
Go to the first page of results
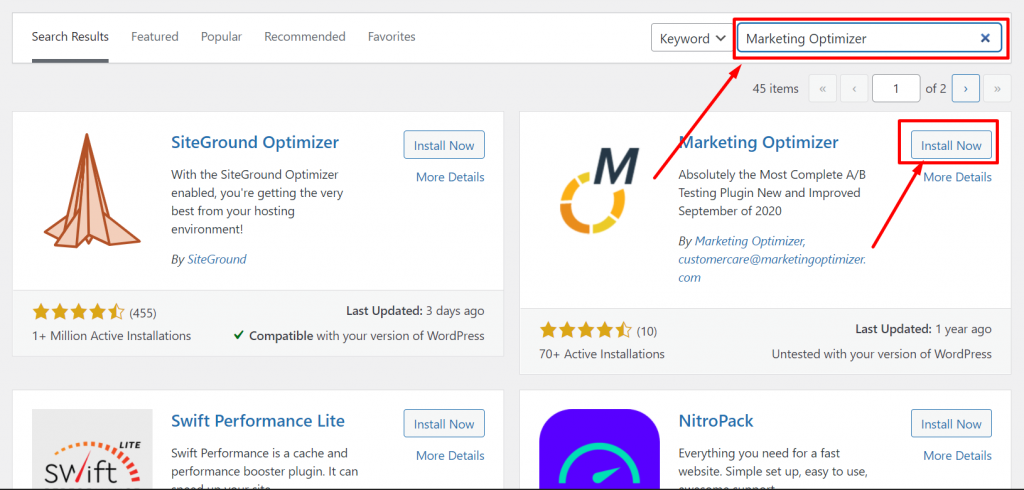click(x=822, y=89)
